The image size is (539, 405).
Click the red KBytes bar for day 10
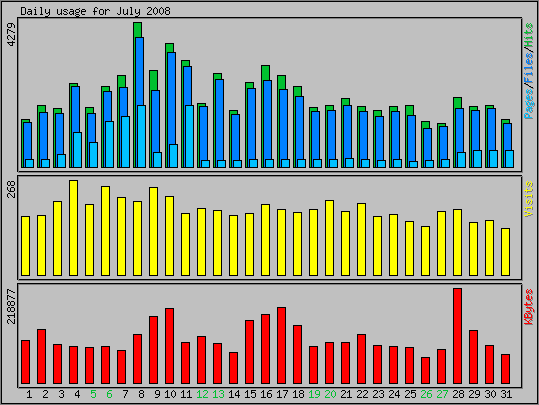coord(169,346)
